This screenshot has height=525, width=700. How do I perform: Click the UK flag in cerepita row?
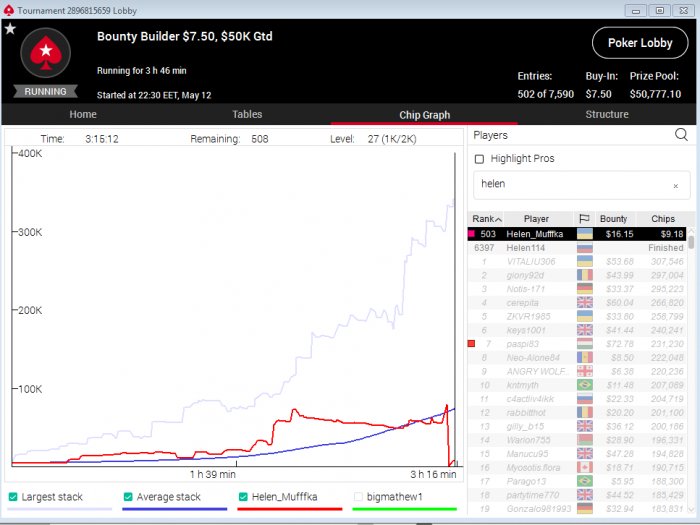click(x=585, y=303)
